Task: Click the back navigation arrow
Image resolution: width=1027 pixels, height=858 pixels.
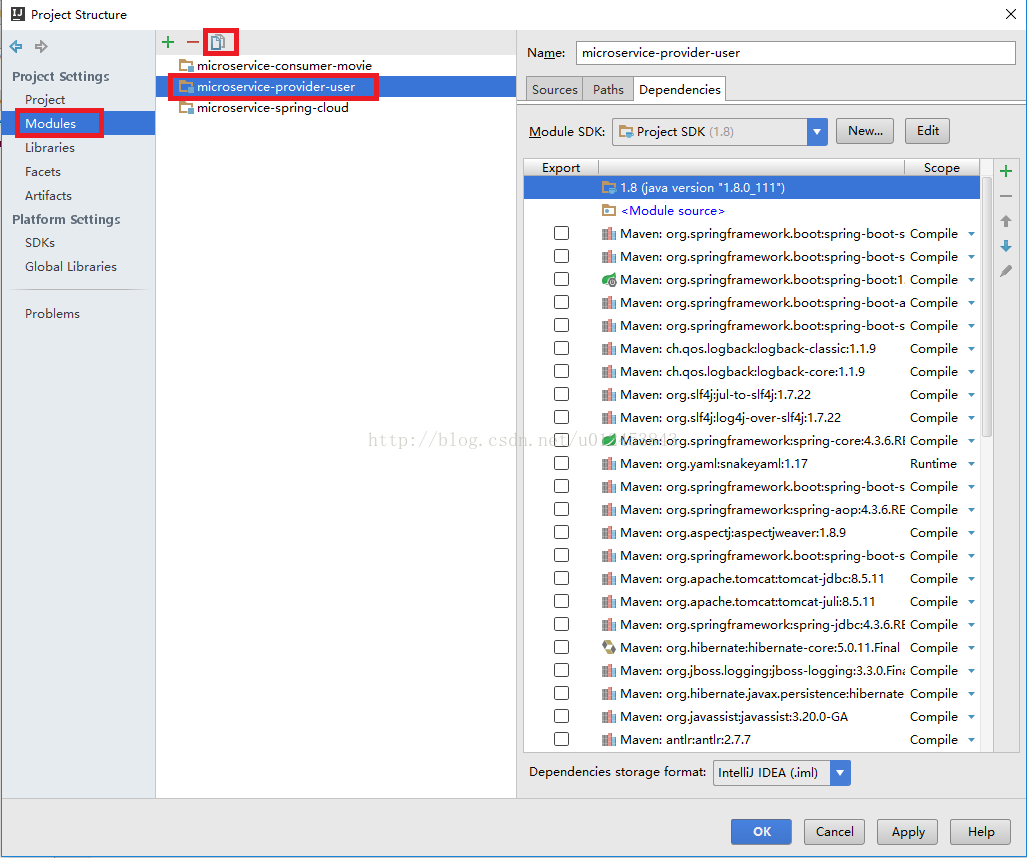Action: 16,47
